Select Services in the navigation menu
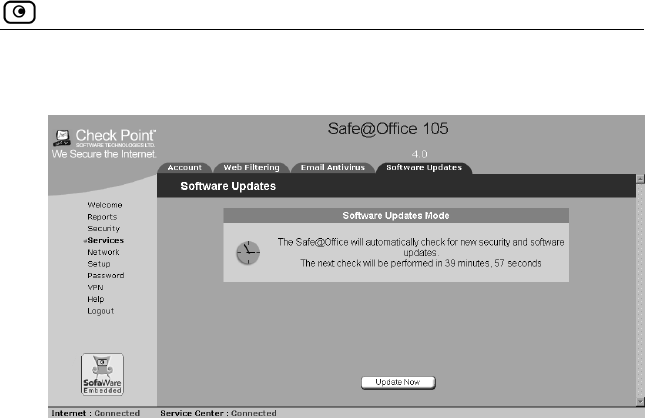Screen dimensions: 645x418 pyautogui.click(x=105, y=240)
